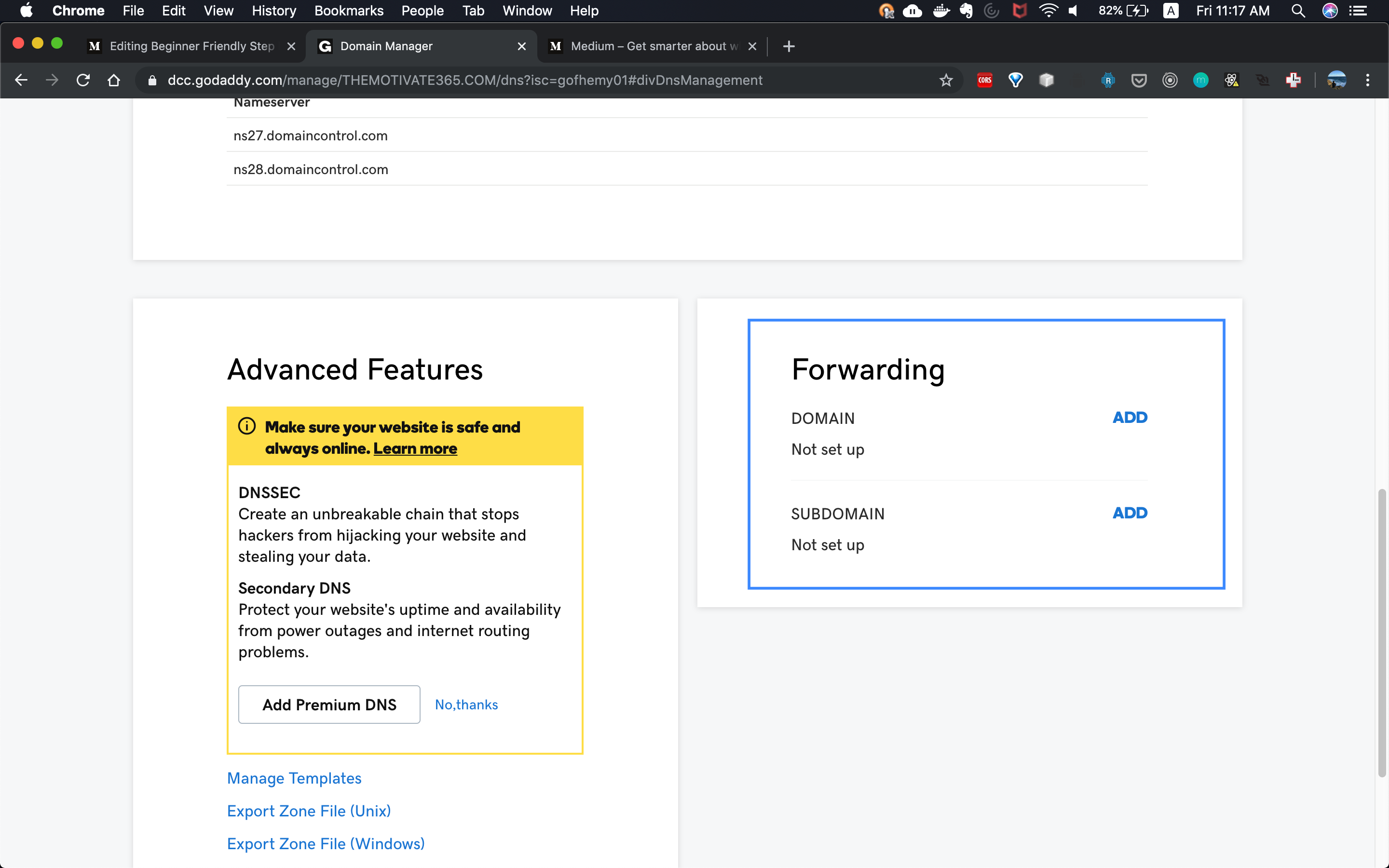Open the teal circle extension icon
This screenshot has width=1389, height=868.
pos(1201,81)
